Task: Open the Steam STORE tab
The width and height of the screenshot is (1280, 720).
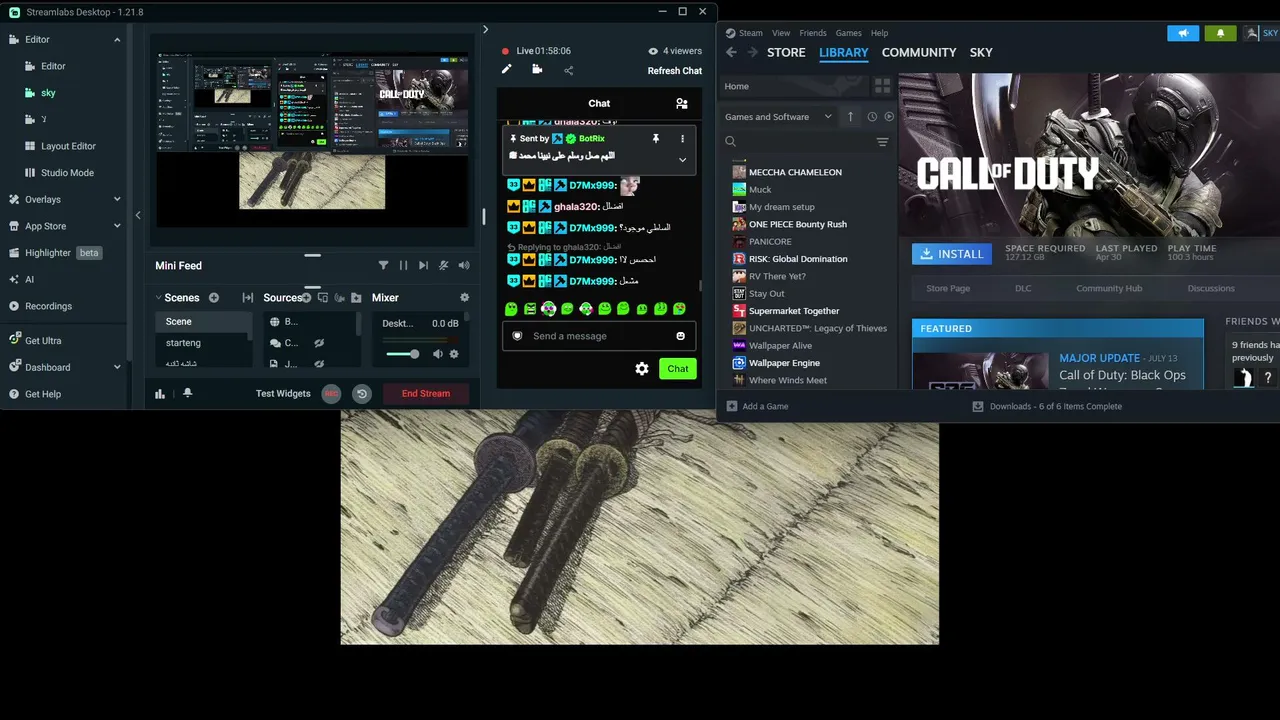Action: (786, 53)
